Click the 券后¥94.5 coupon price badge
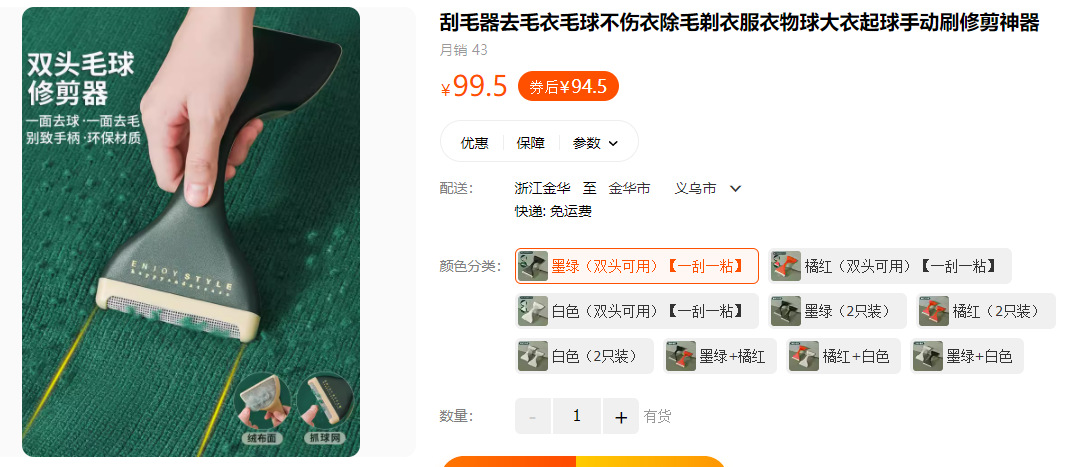This screenshot has height=467, width=1088. pos(568,87)
